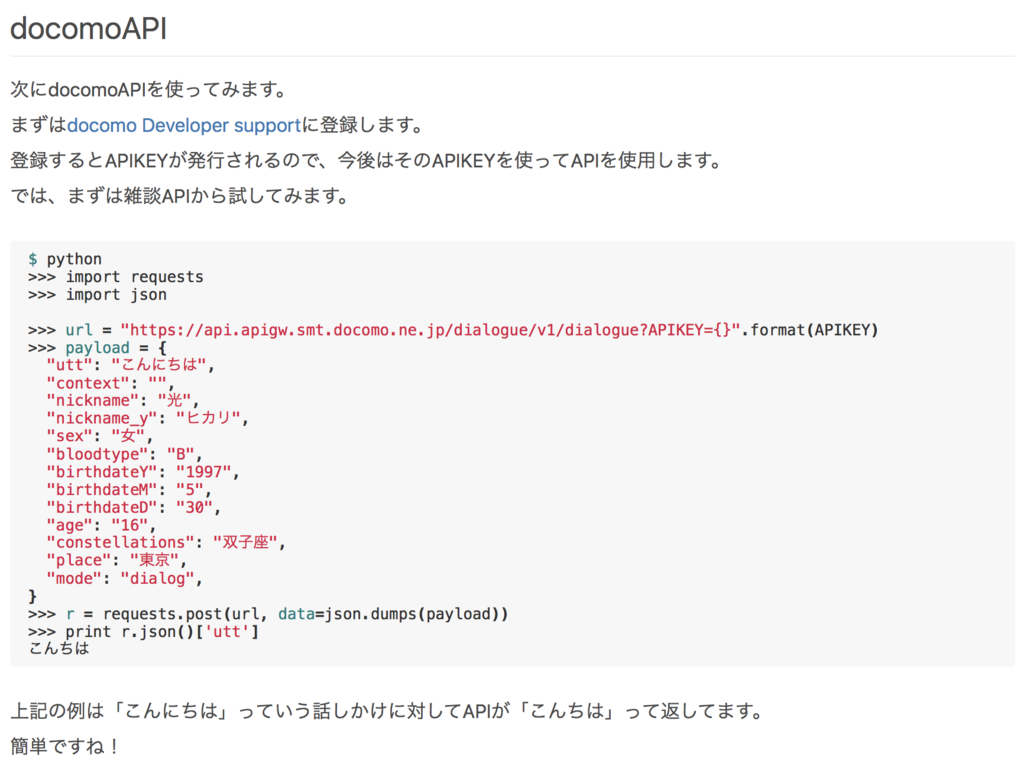This screenshot has width=1024, height=763.
Task: Click the "birthdateY": "1997" line
Action: tap(143, 472)
